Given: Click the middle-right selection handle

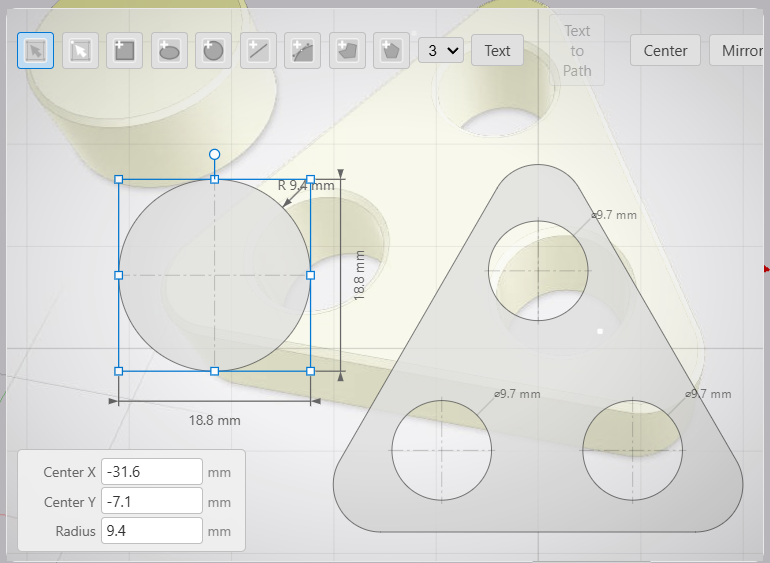Looking at the screenshot, I should pos(310,275).
